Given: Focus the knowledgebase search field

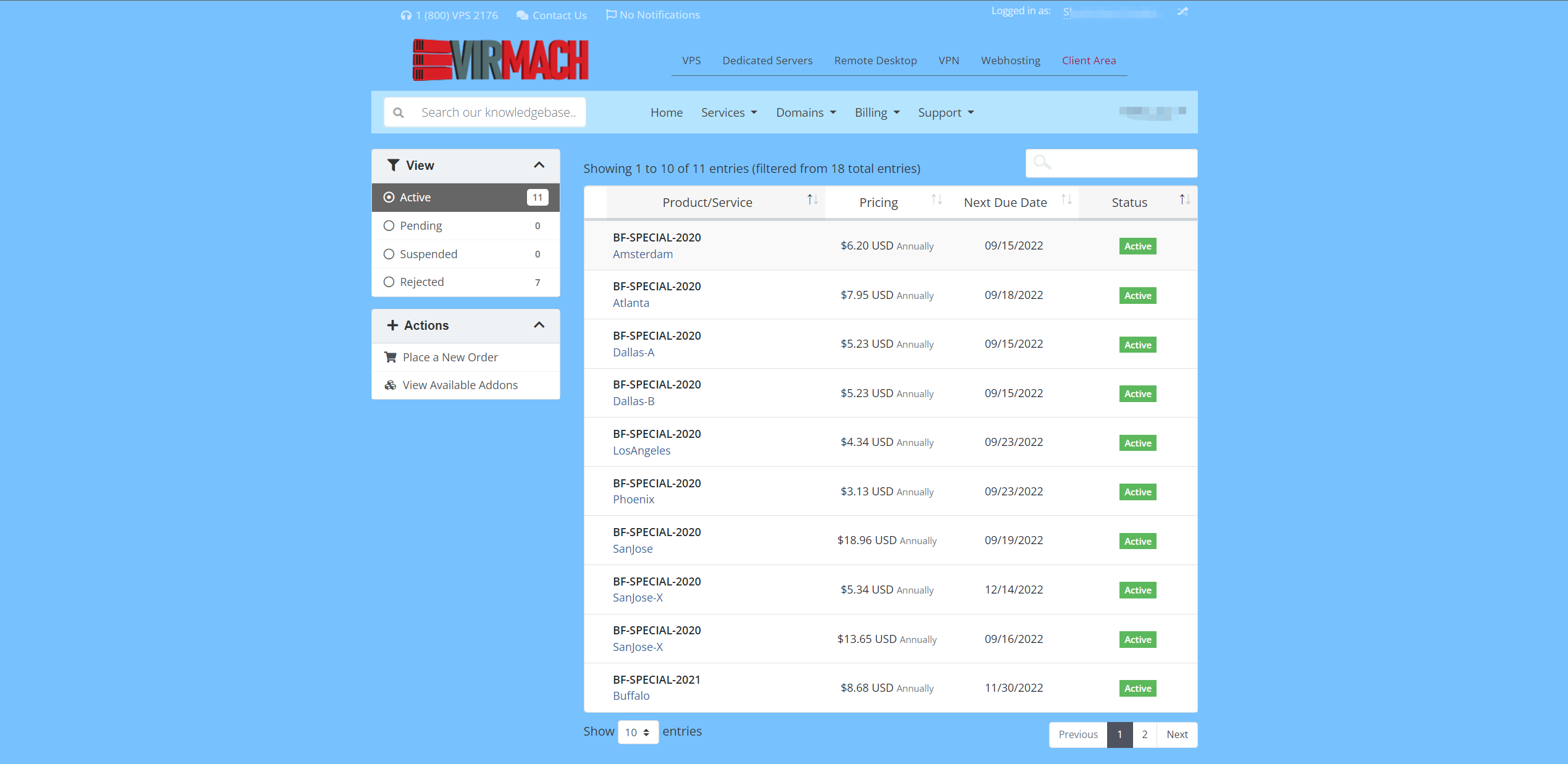Looking at the screenshot, I should coord(484,112).
